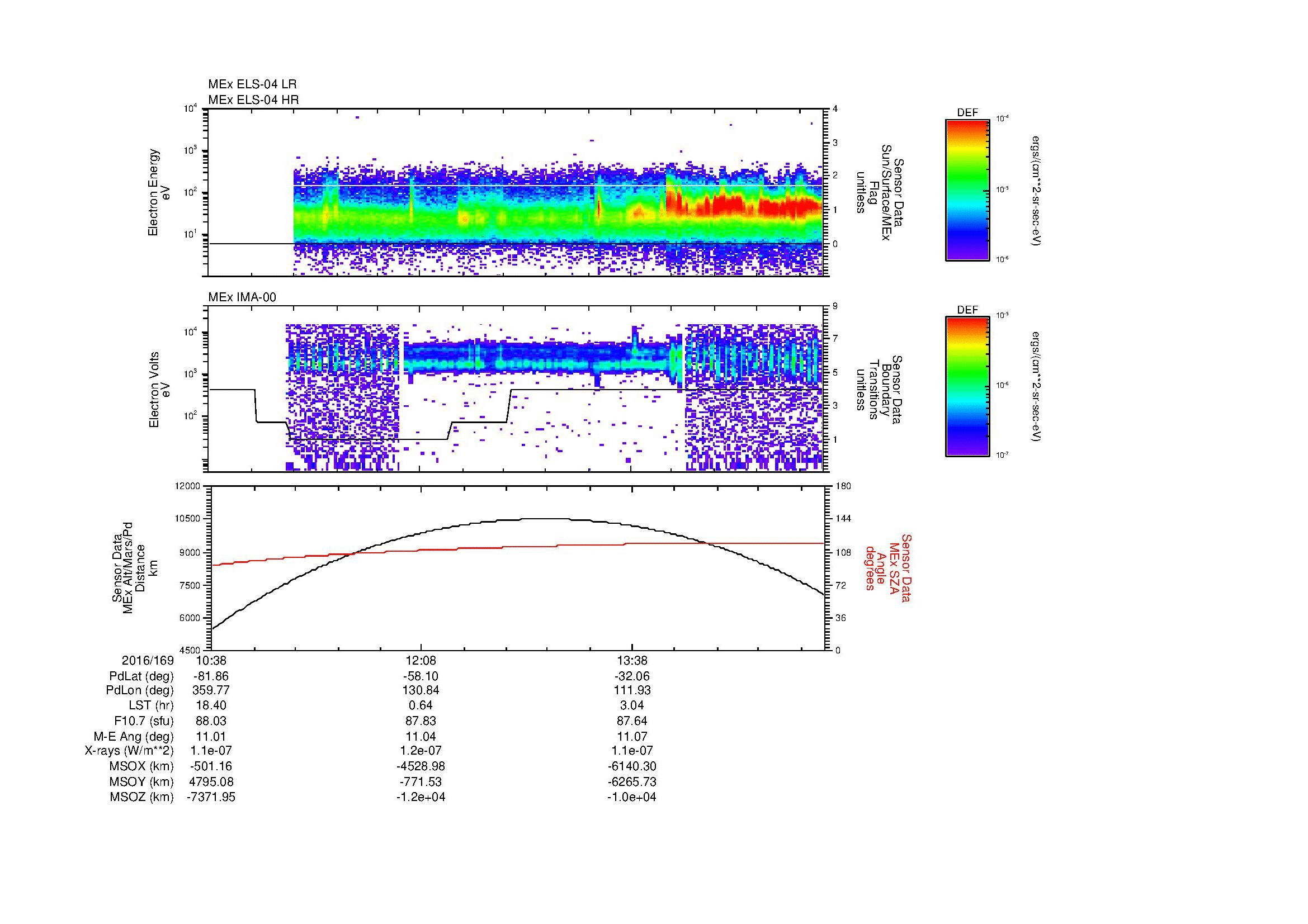Click the 'Boundary Transitions' right axis label
This screenshot has width=1308, height=924.
pyautogui.click(x=880, y=390)
